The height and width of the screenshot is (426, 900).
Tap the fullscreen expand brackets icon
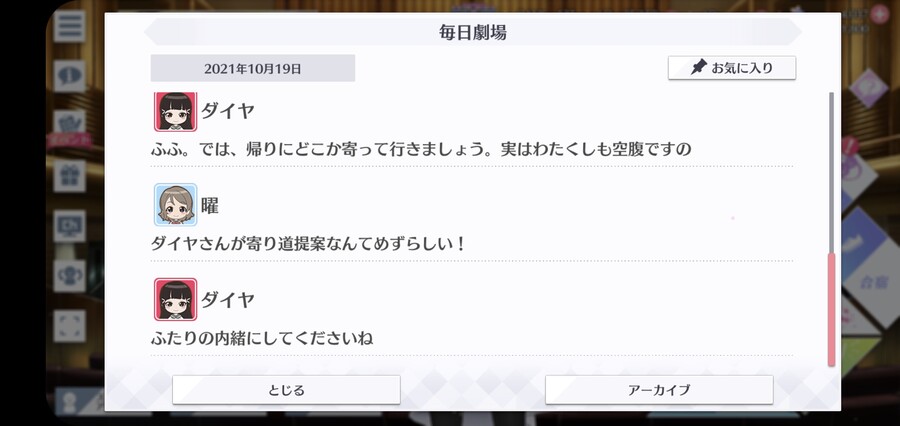tap(69, 326)
